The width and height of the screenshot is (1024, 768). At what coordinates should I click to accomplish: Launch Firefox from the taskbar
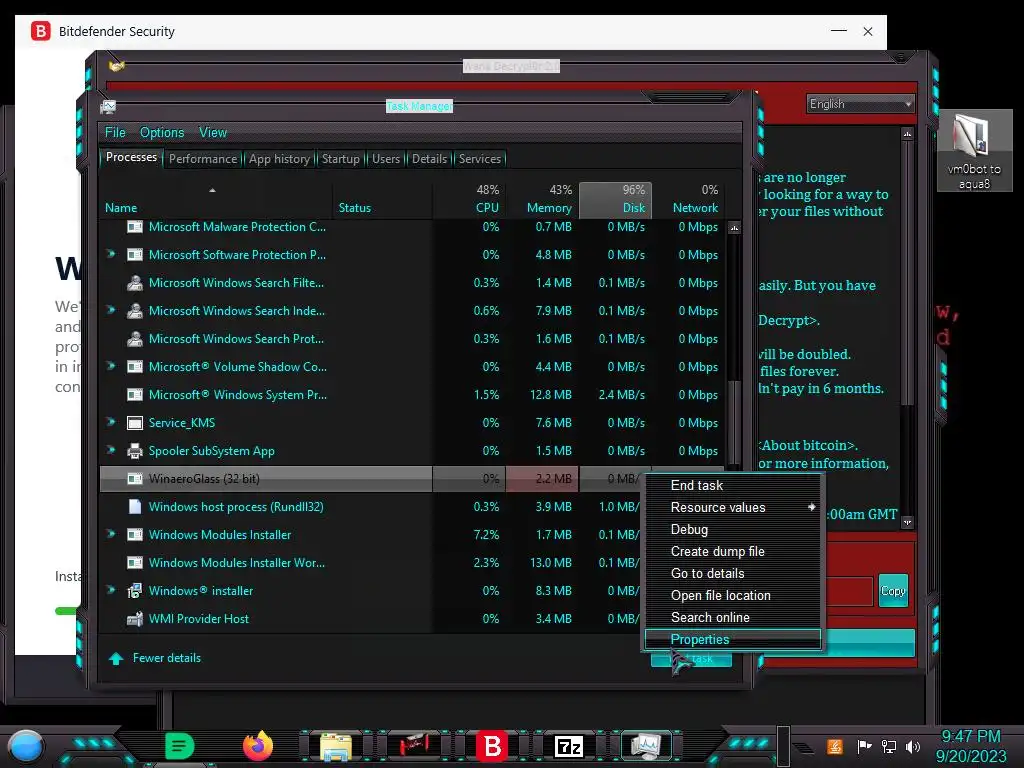[257, 746]
